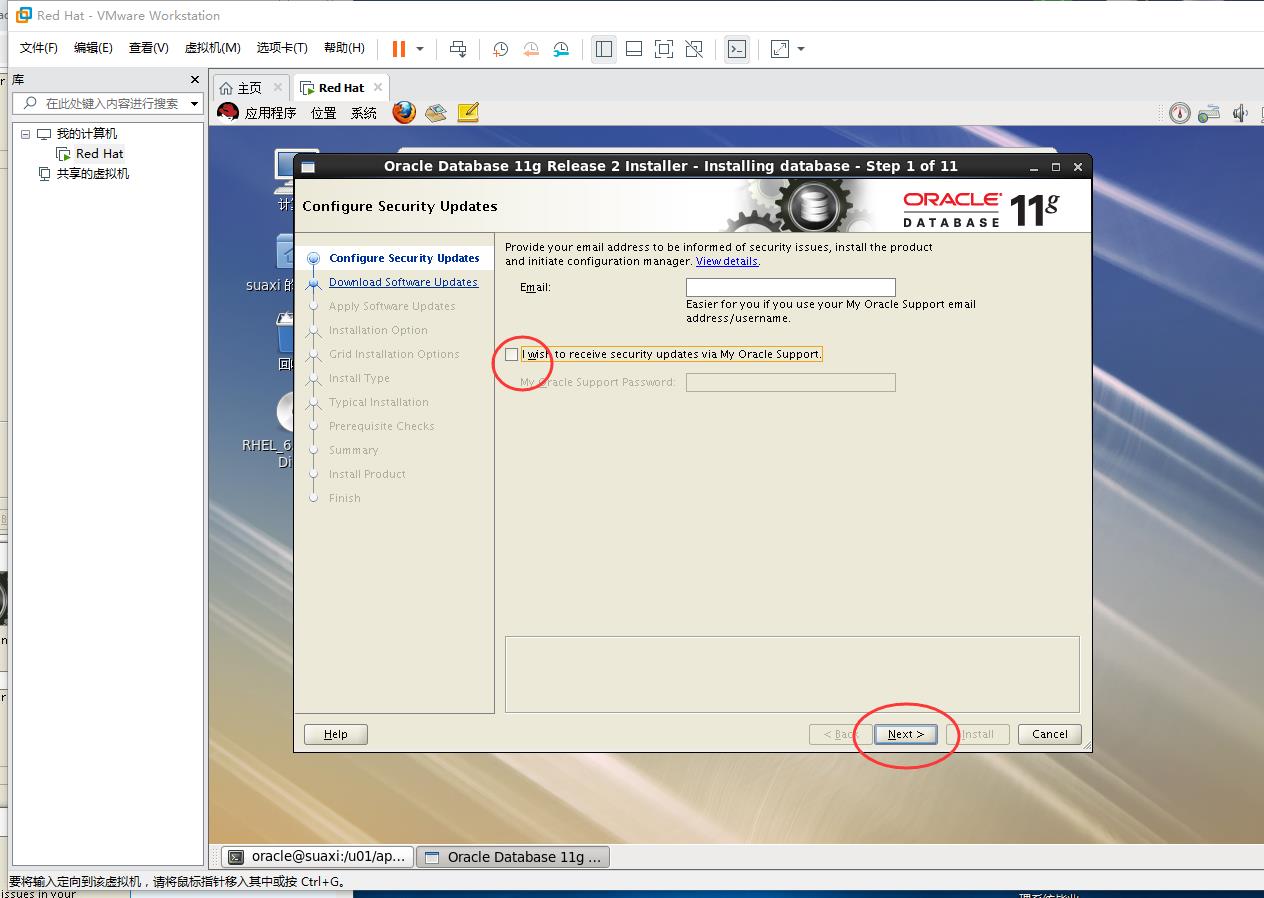Select 我的计算机 in the library tree
This screenshot has width=1264, height=898.
[x=86, y=133]
